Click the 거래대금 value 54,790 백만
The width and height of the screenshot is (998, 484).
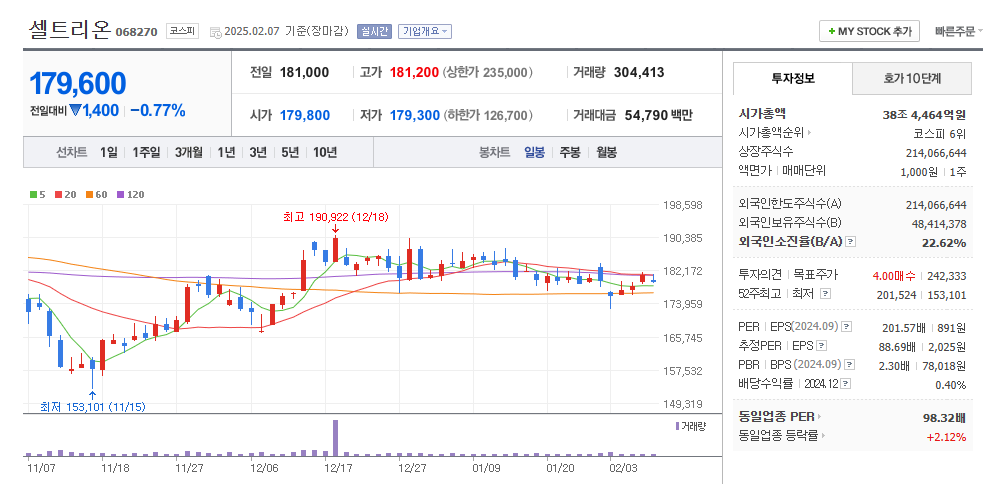[659, 115]
